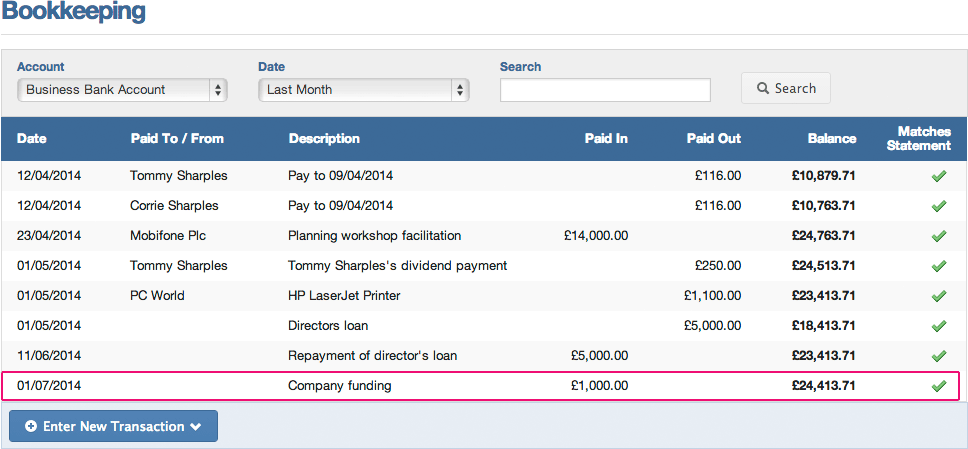
Task: Click the checkmark for Repayment of director's loan
Action: tap(938, 356)
